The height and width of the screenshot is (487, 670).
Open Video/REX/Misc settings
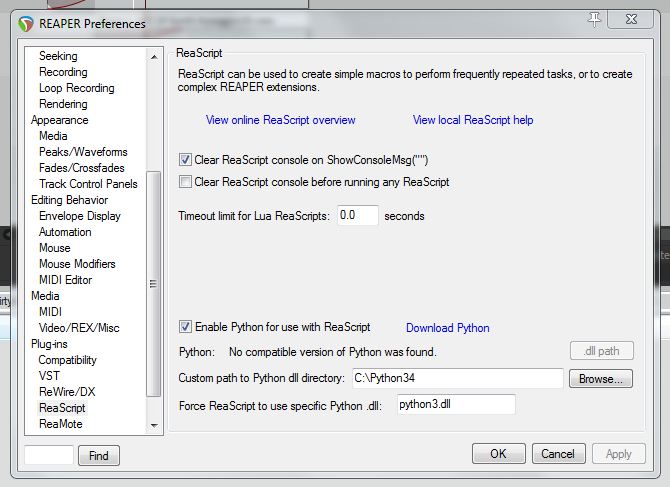(x=79, y=328)
